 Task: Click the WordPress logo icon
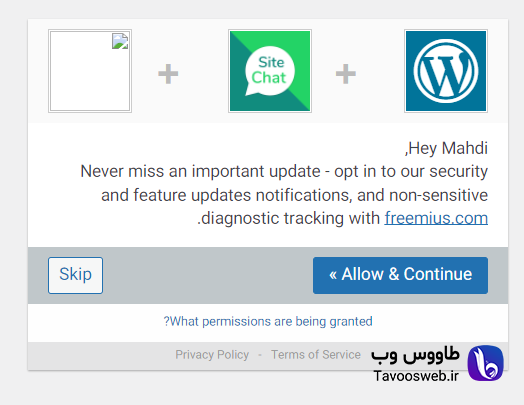pos(446,71)
